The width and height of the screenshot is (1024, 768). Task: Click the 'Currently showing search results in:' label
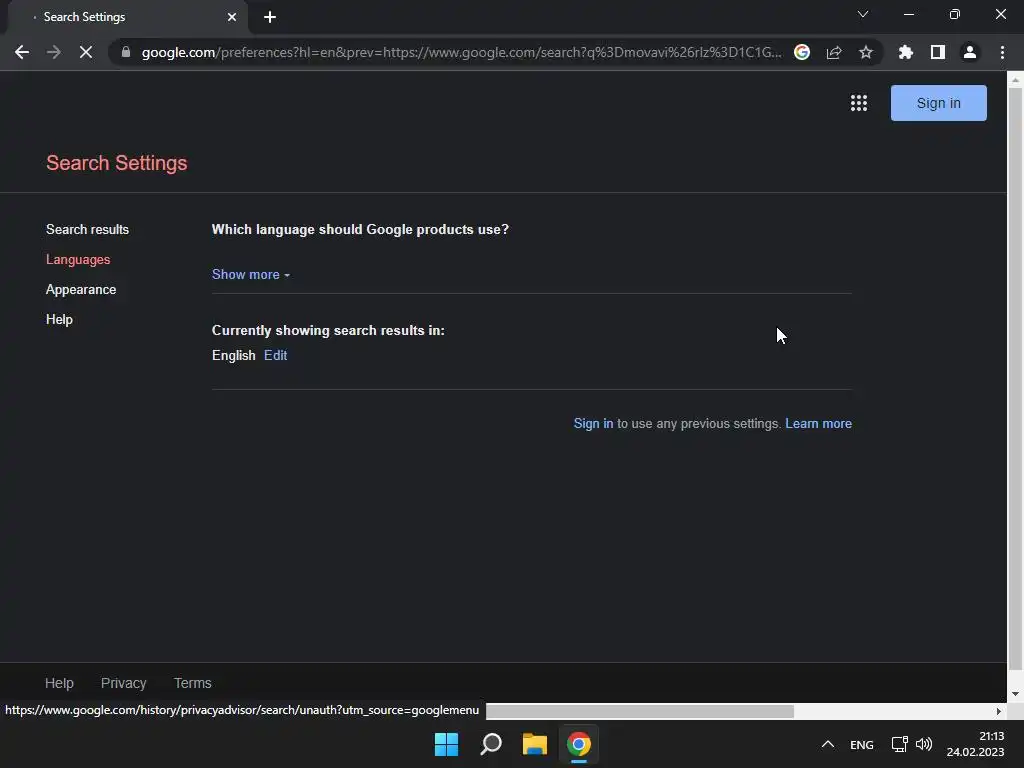point(328,330)
